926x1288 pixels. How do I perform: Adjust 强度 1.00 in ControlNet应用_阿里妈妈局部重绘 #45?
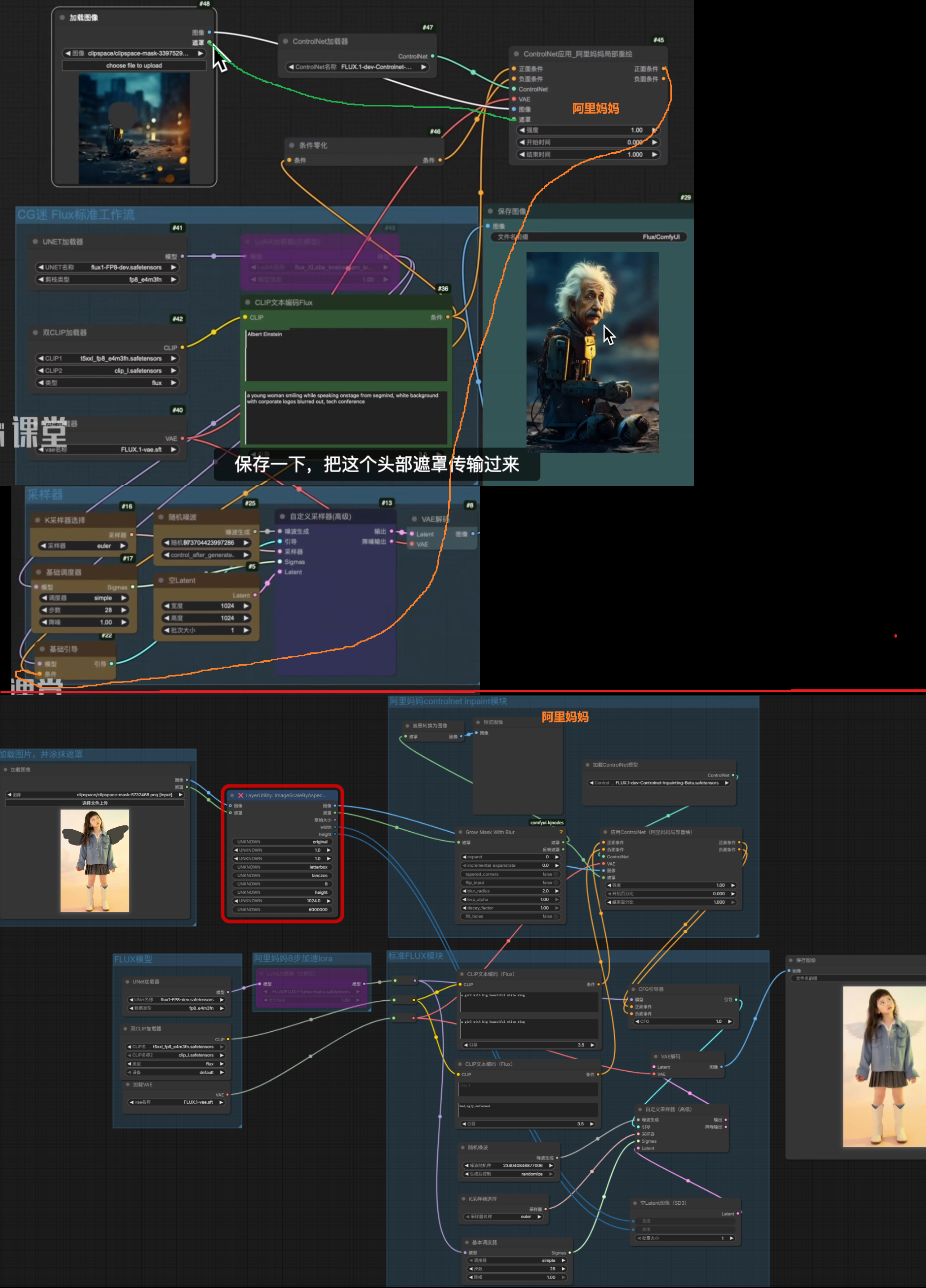(588, 130)
